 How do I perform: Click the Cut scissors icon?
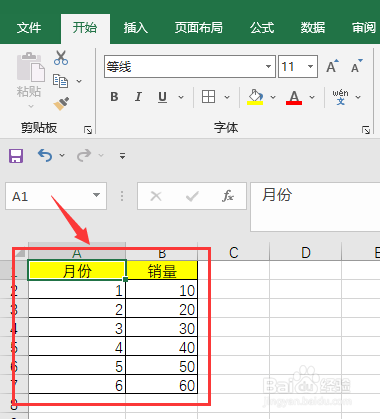coord(61,58)
